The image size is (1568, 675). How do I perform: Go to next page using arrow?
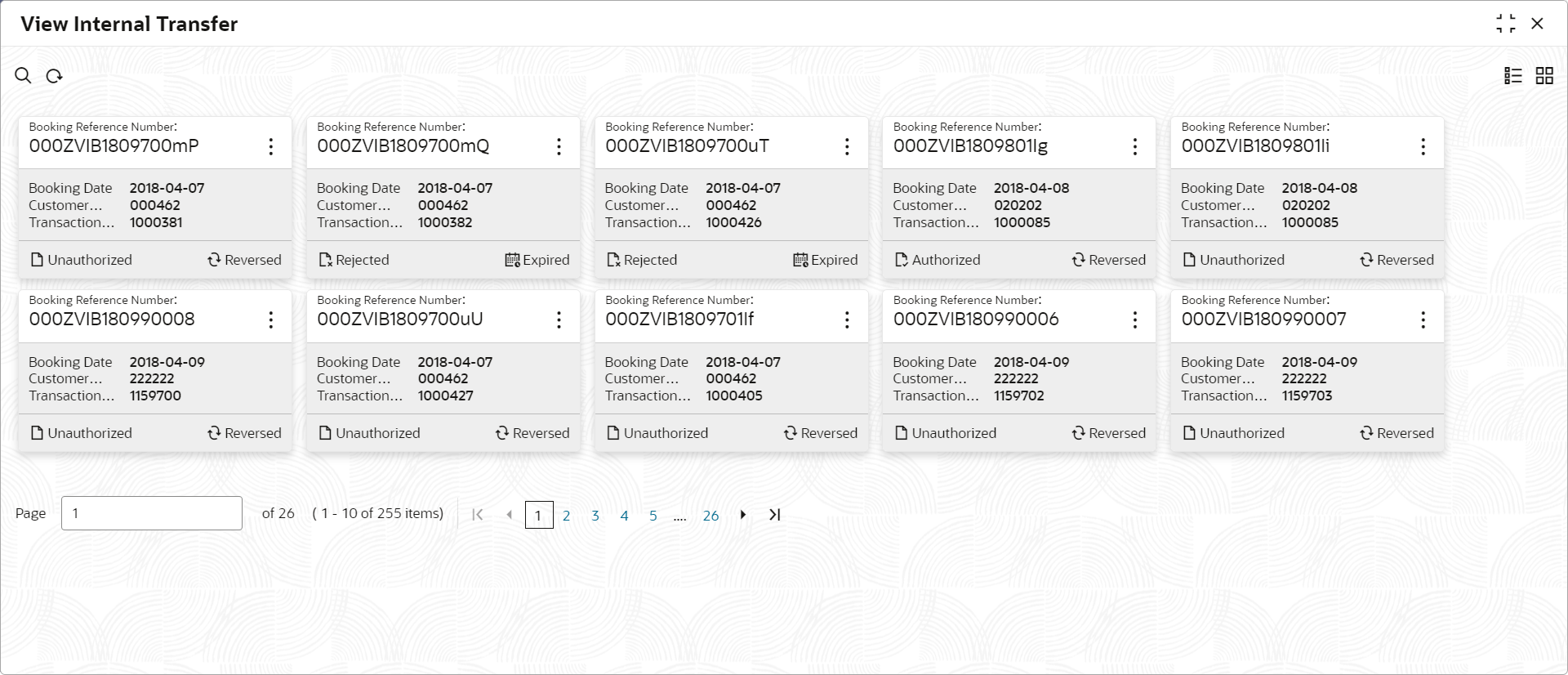(743, 515)
